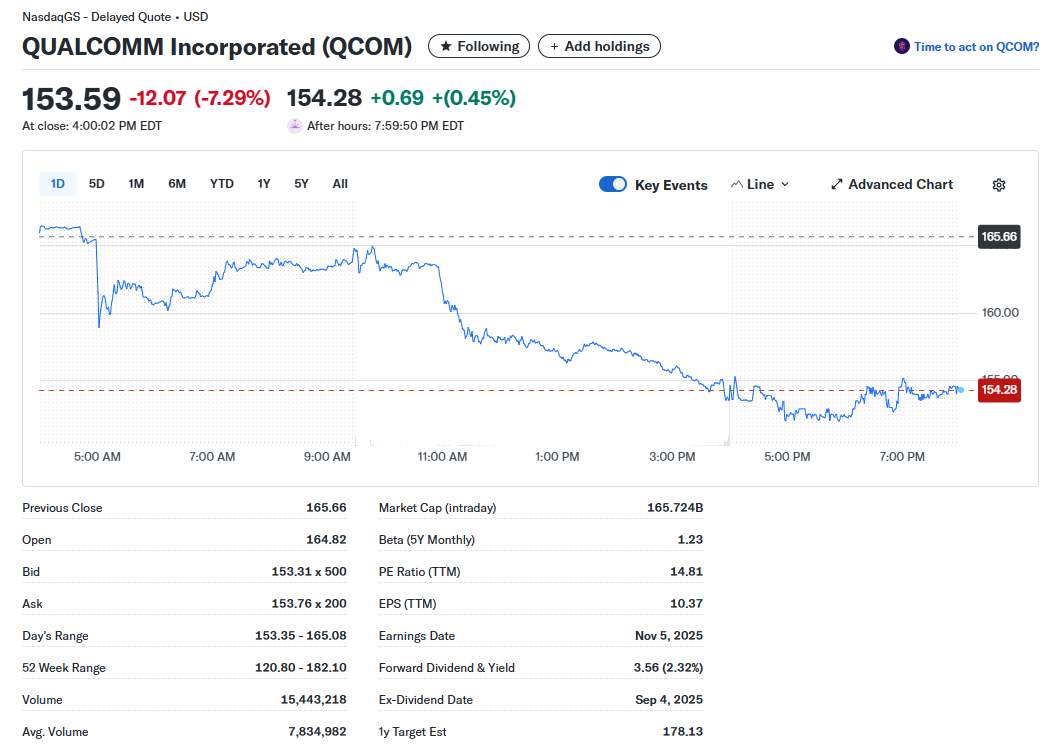Select the 1Y range tab
This screenshot has width=1048, height=752.
264,184
